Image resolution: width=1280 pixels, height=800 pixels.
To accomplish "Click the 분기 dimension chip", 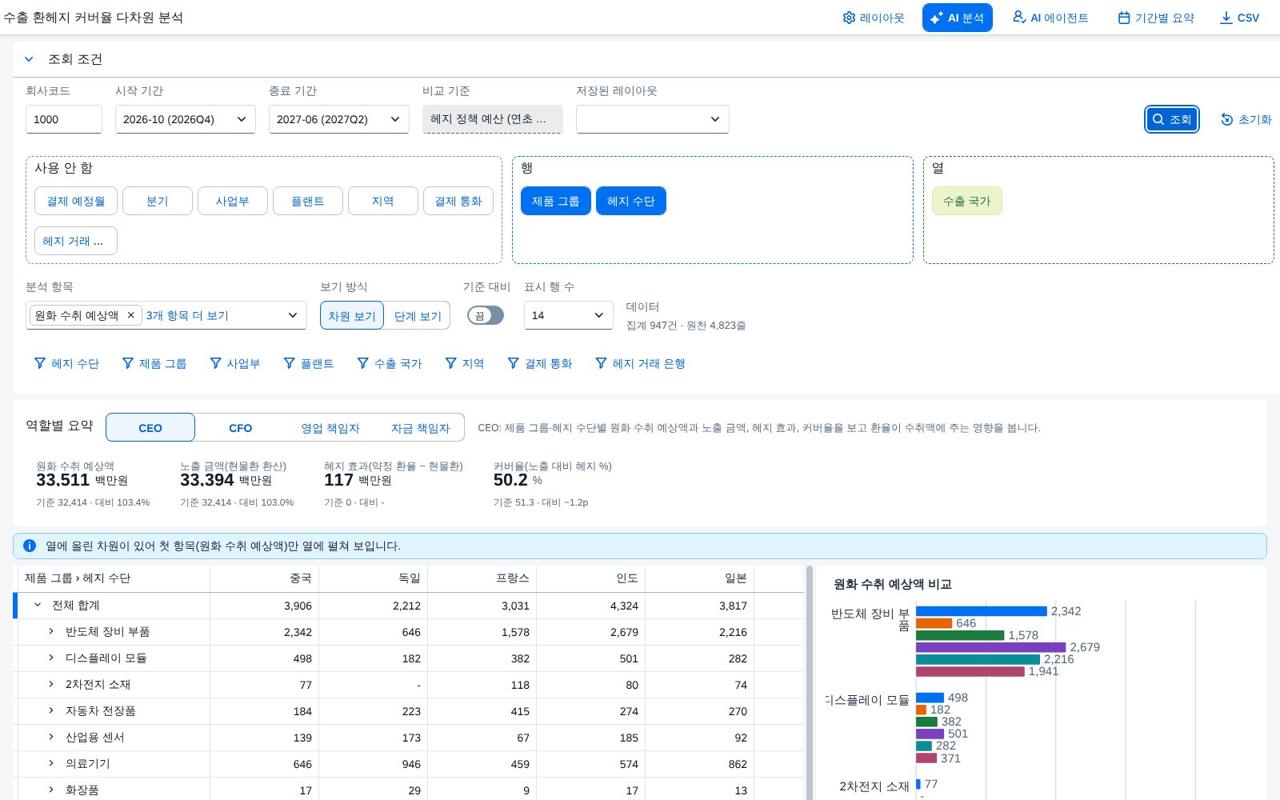I will coord(157,201).
